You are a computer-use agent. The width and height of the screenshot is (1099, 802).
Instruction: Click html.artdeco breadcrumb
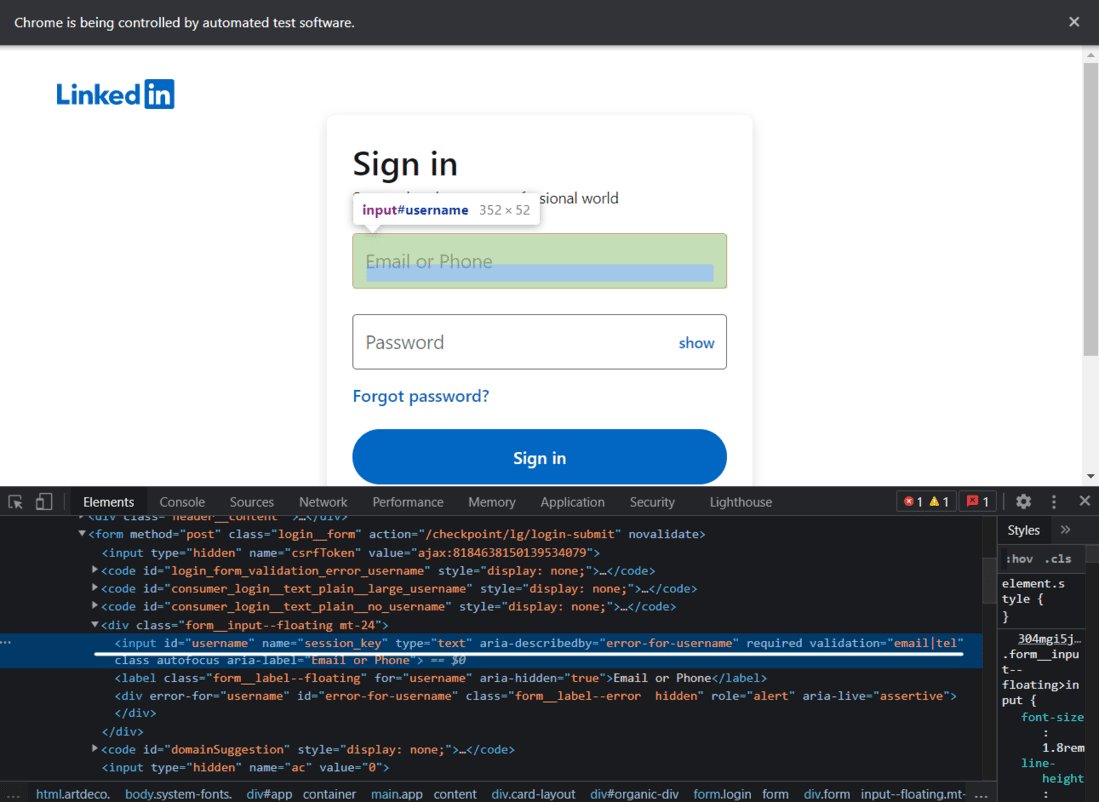pos(73,794)
